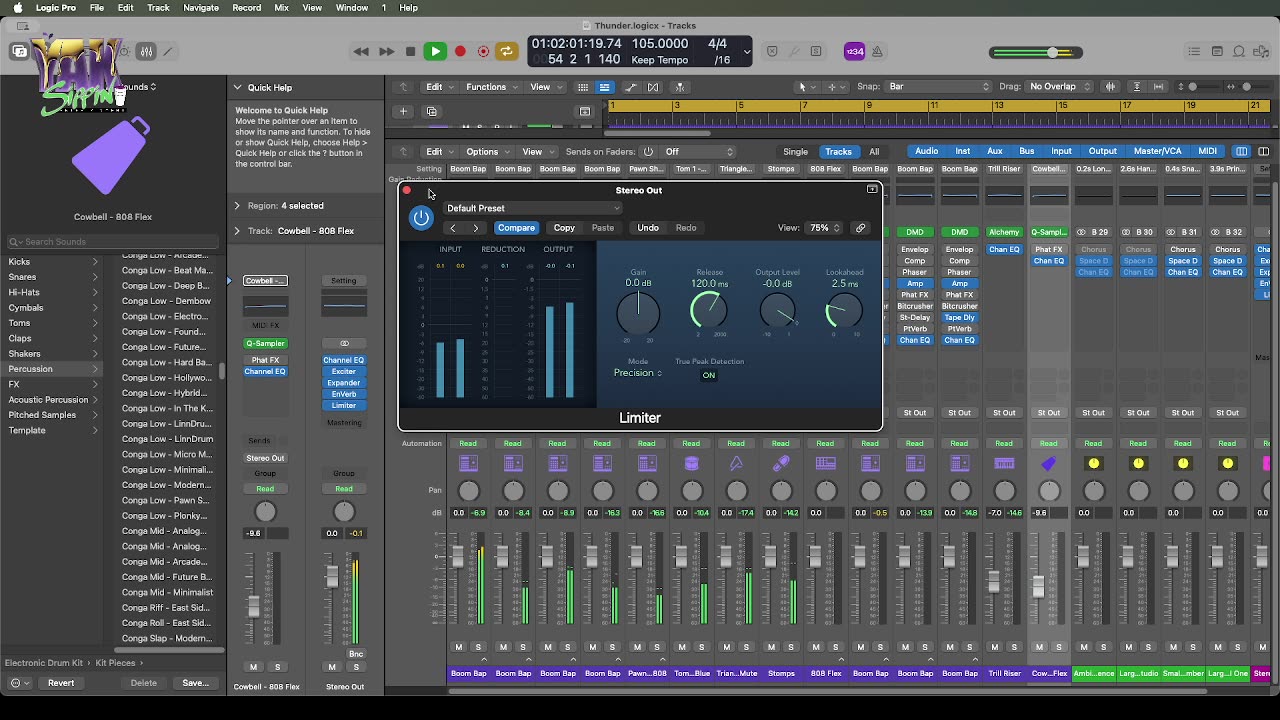Click the Limiter link chain icon
Viewport: 1280px width, 720px height.
click(860, 228)
